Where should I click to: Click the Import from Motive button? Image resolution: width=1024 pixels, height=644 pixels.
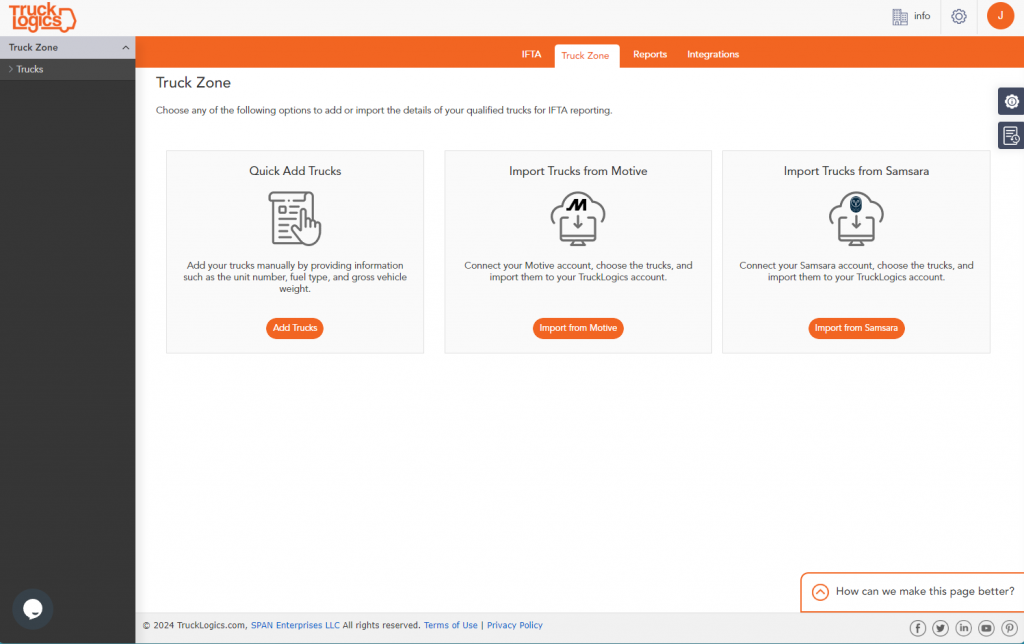pyautogui.click(x=578, y=328)
